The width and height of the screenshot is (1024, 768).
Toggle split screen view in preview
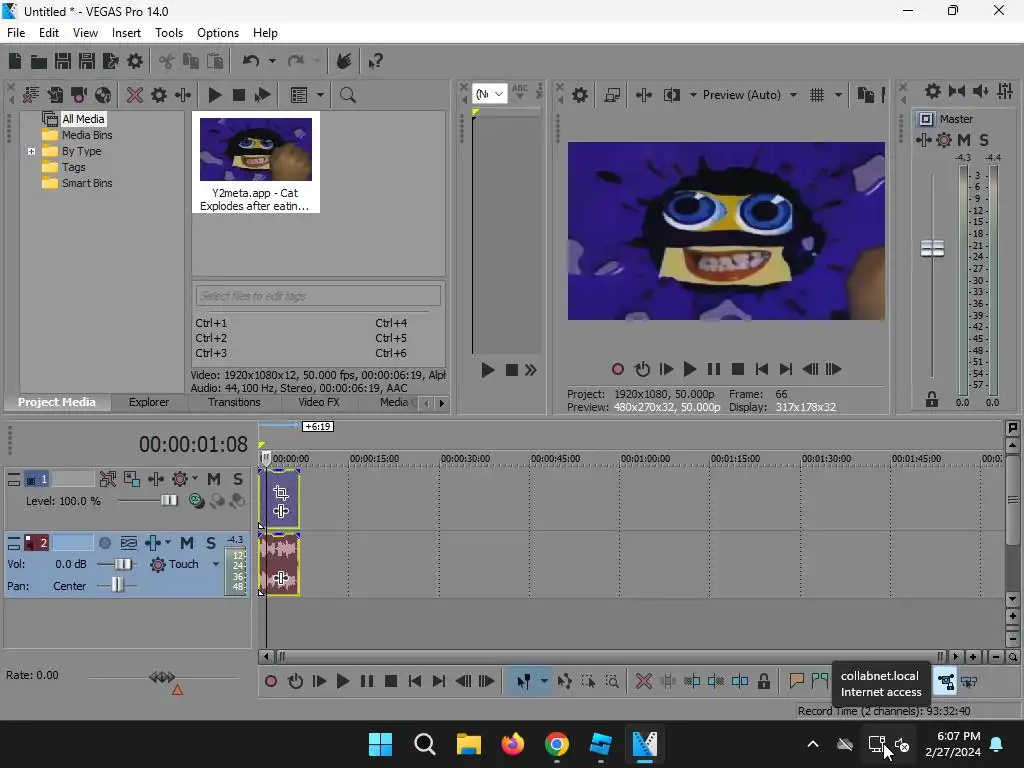pos(671,95)
